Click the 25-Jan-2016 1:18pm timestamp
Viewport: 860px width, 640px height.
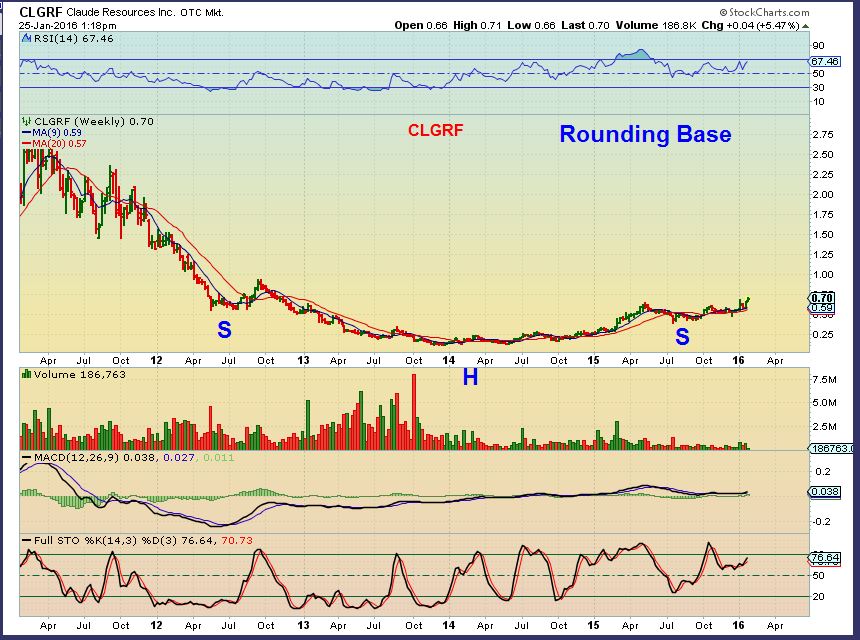click(67, 25)
